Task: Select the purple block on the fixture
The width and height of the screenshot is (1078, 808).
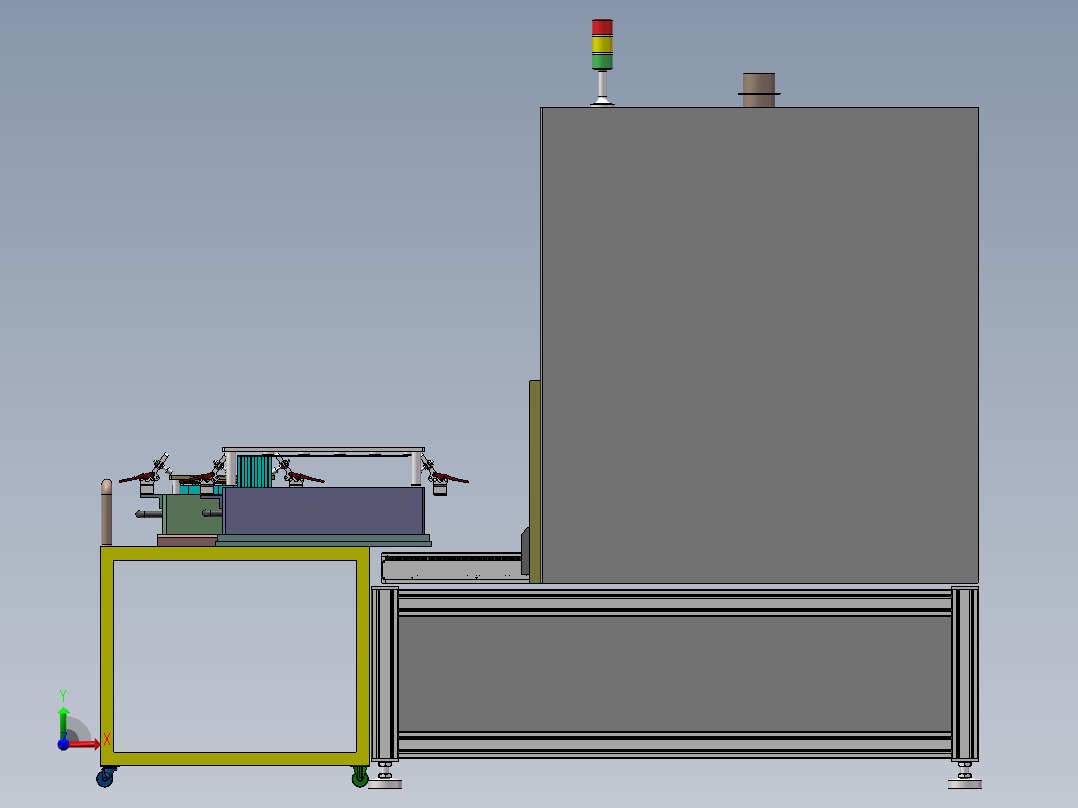Action: [x=323, y=511]
